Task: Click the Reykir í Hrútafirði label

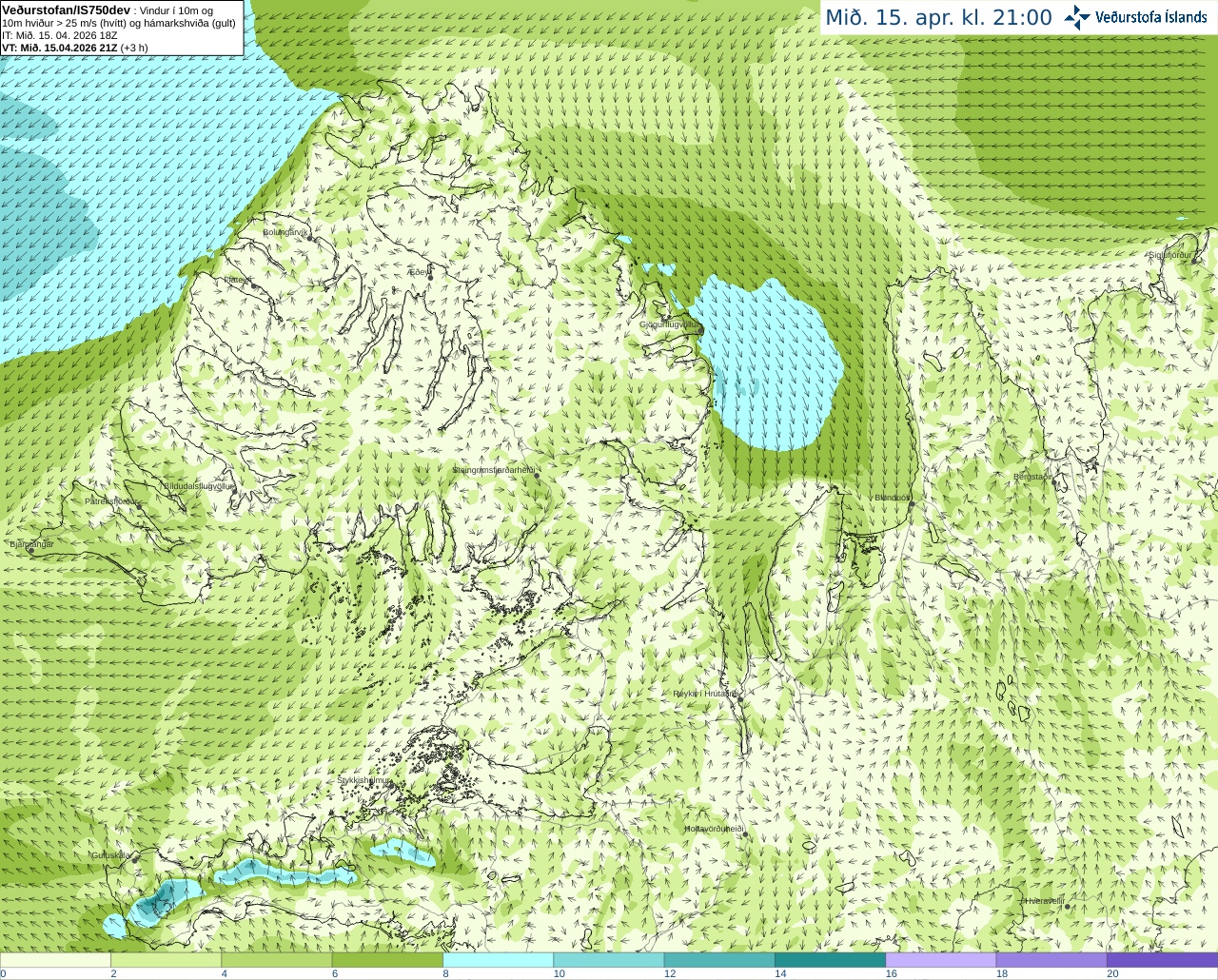Action: [707, 694]
